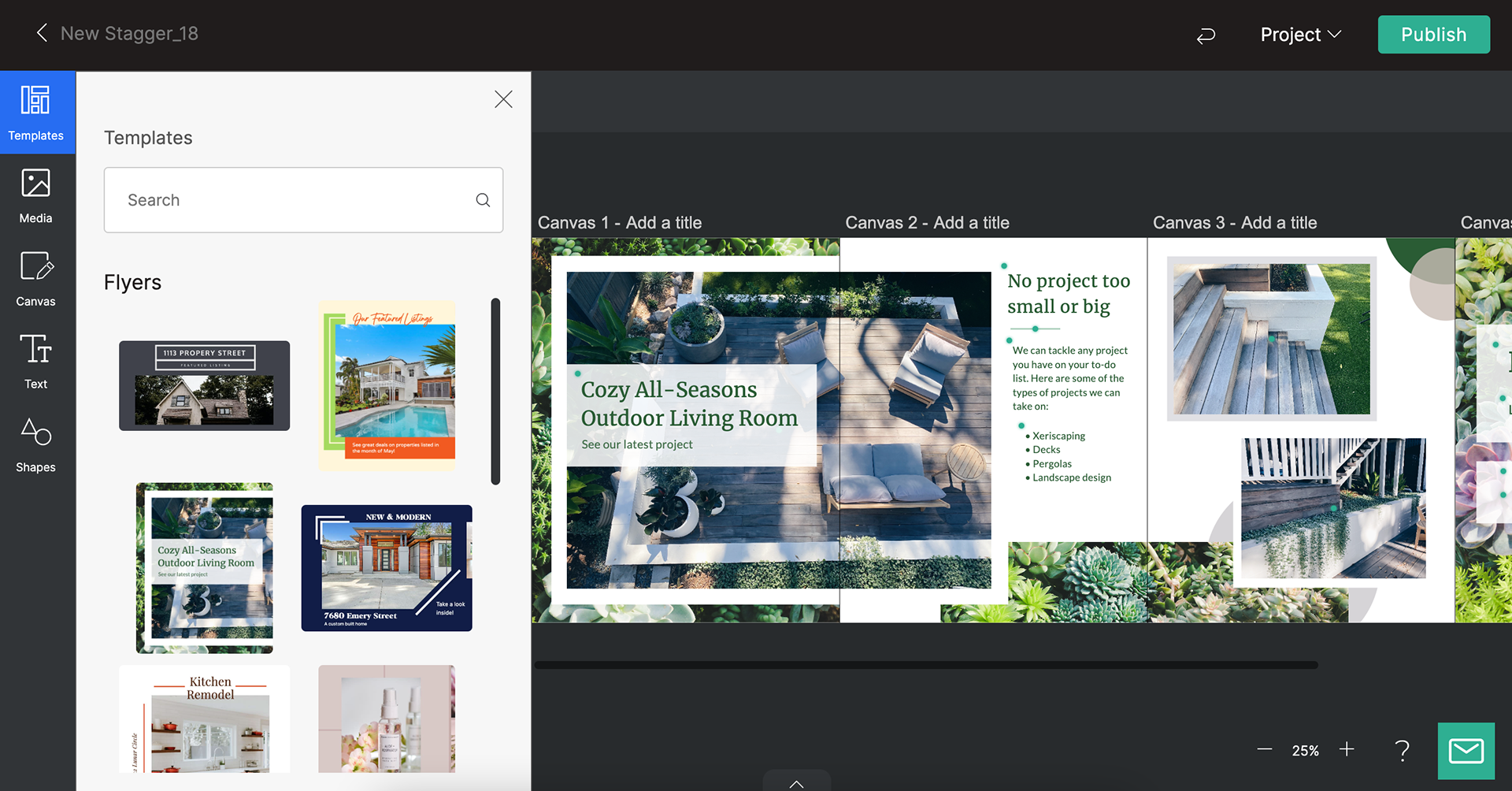Zoom out with the minus icon
The width and height of the screenshot is (1512, 791).
click(x=1264, y=749)
